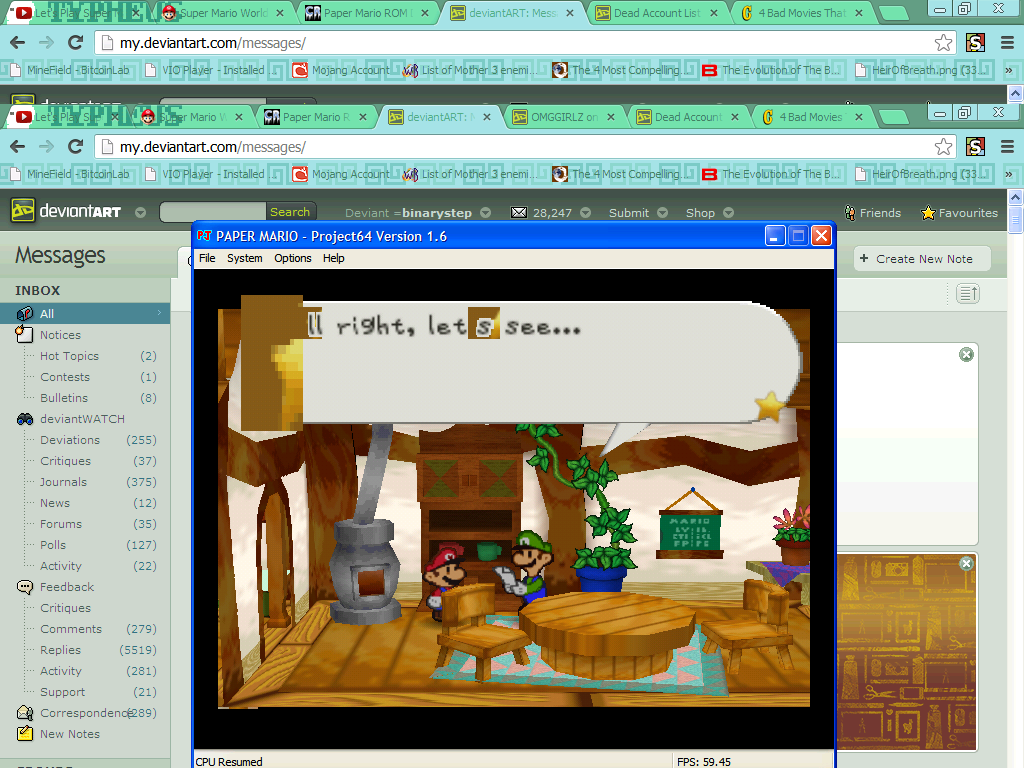Open List of Mother 3 enemies bookmark in front window

(468, 174)
